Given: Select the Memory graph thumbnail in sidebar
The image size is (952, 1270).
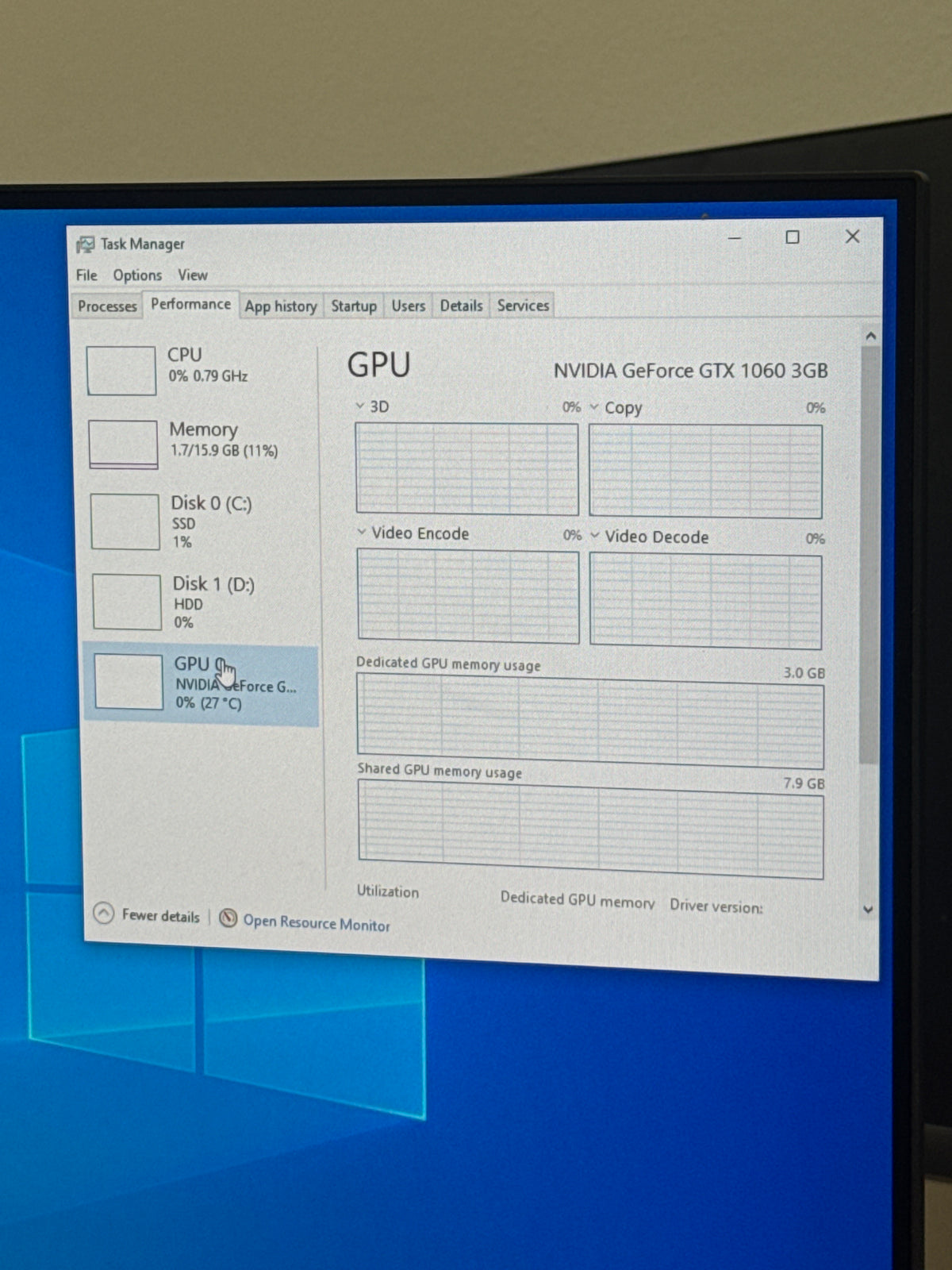Looking at the screenshot, I should pyautogui.click(x=123, y=444).
